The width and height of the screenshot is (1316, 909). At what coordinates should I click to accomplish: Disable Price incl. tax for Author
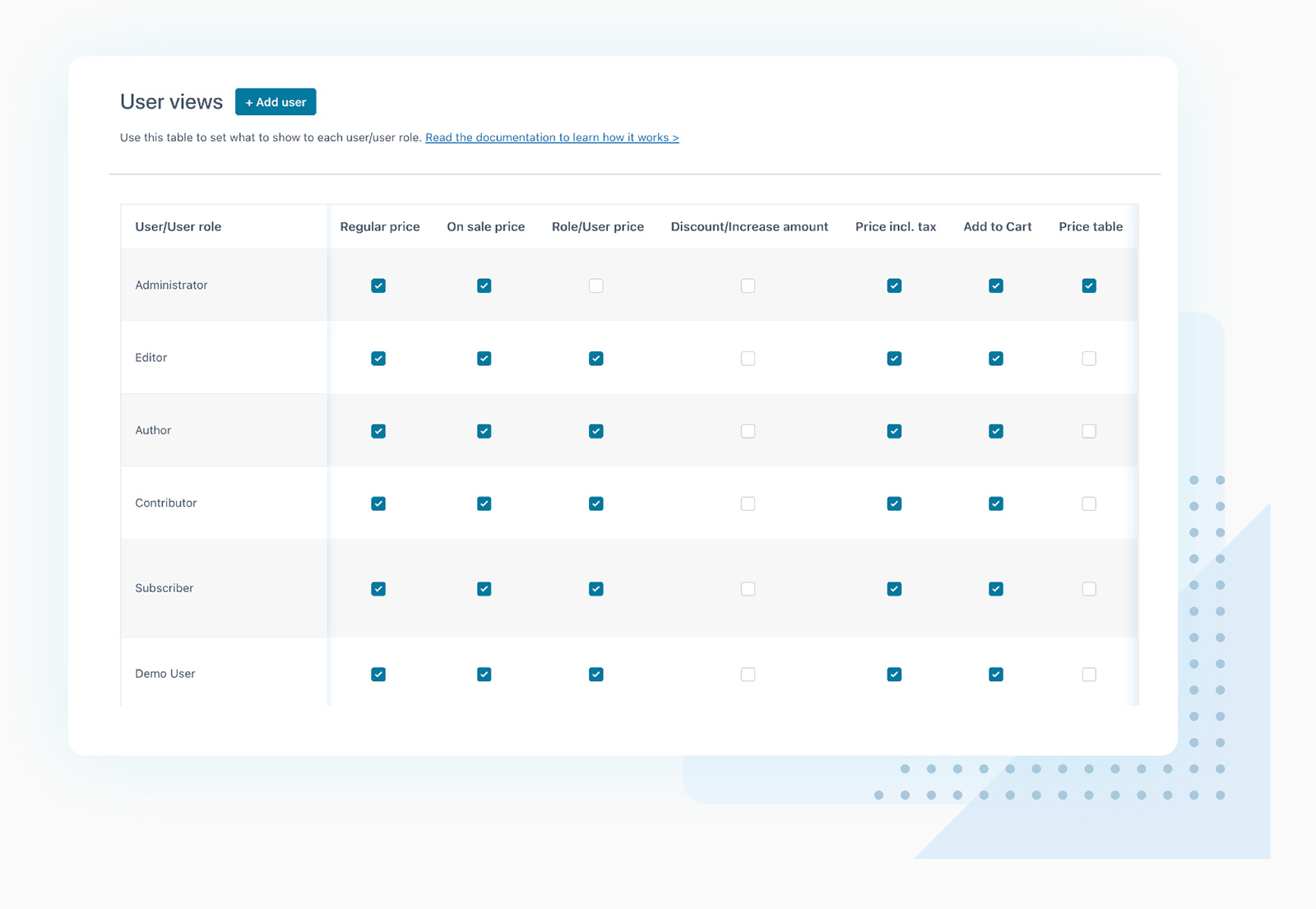tap(893, 430)
